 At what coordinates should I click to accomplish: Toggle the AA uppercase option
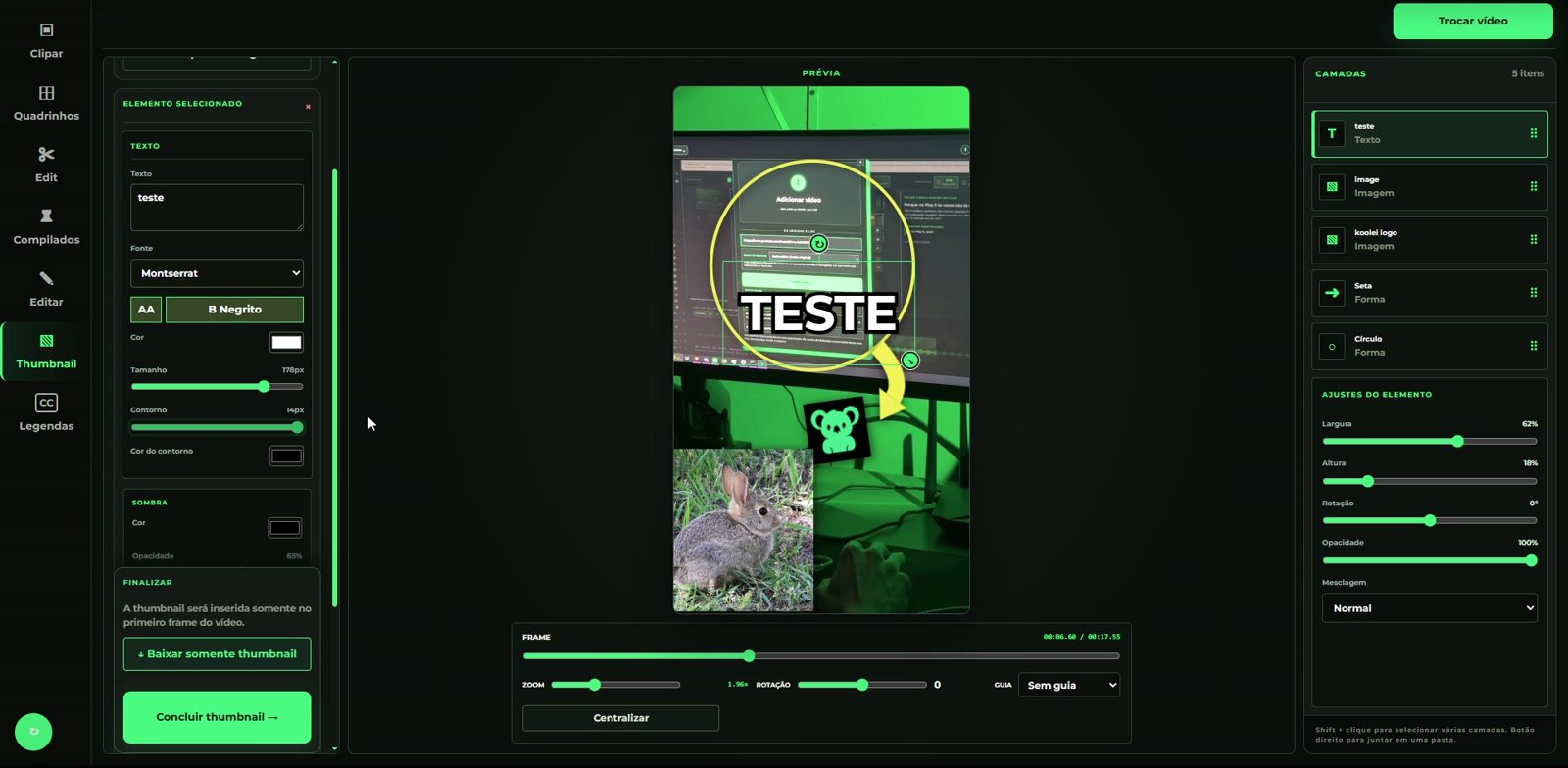pos(146,310)
